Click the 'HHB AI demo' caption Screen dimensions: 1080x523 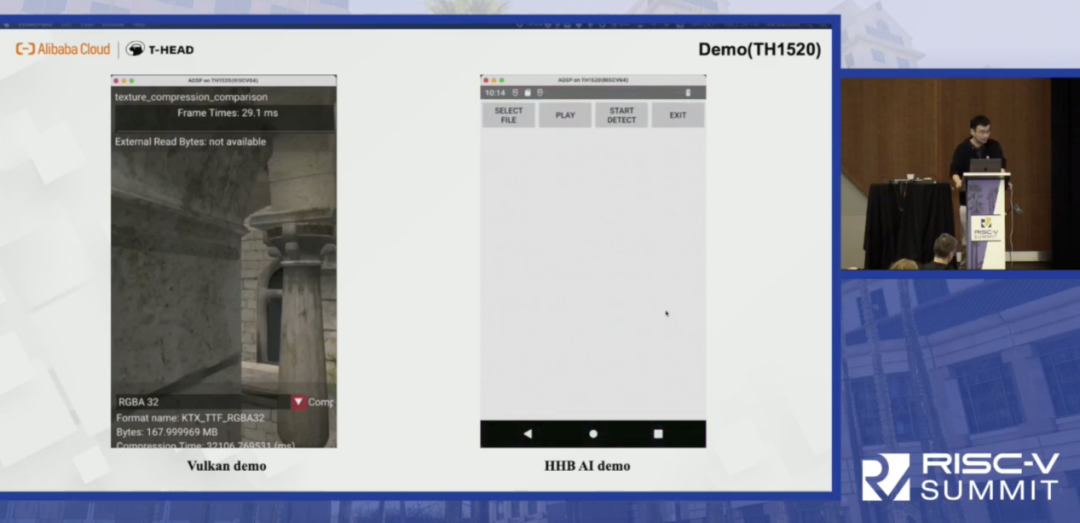[587, 466]
